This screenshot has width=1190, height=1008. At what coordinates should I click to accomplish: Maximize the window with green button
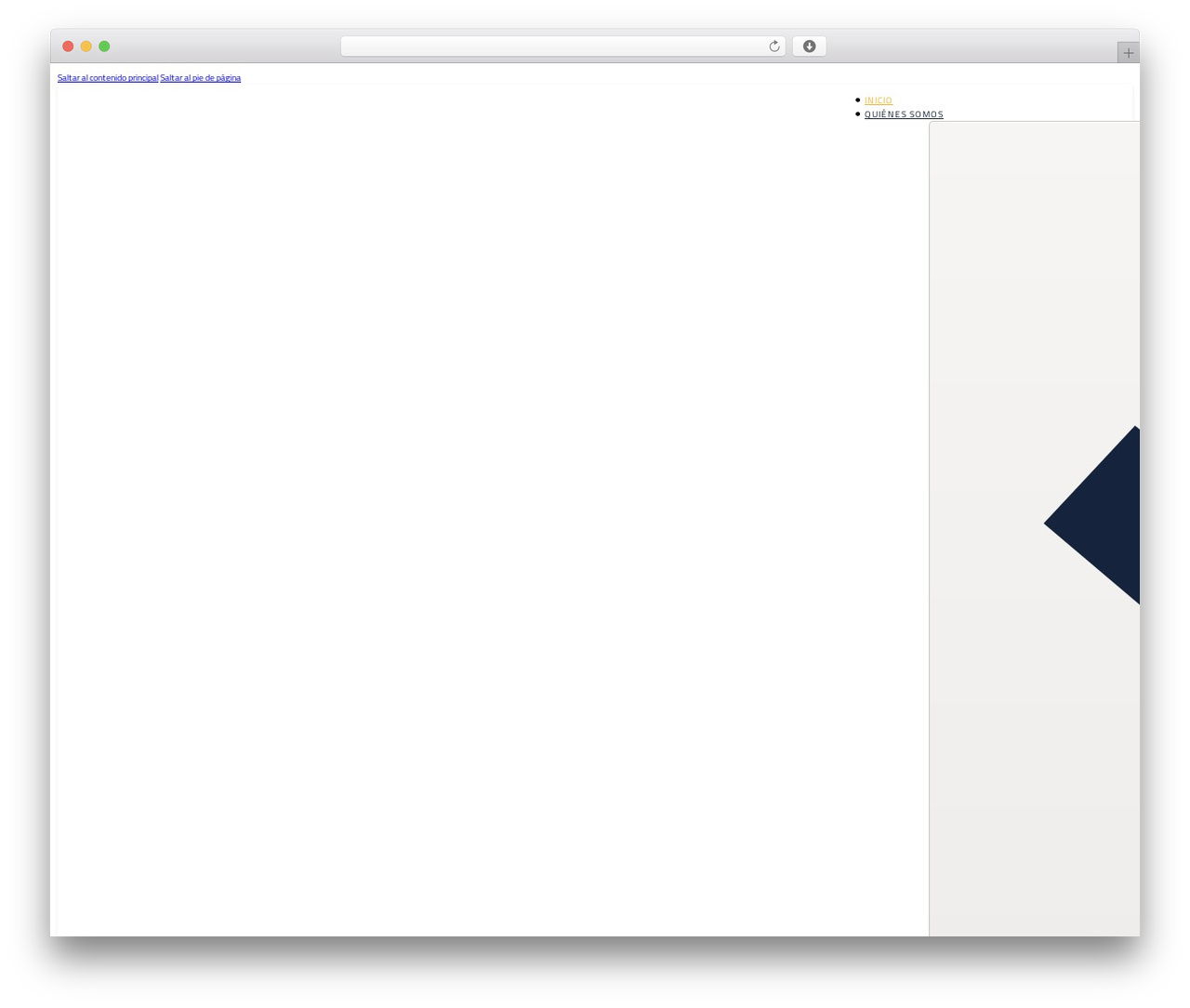[x=104, y=46]
